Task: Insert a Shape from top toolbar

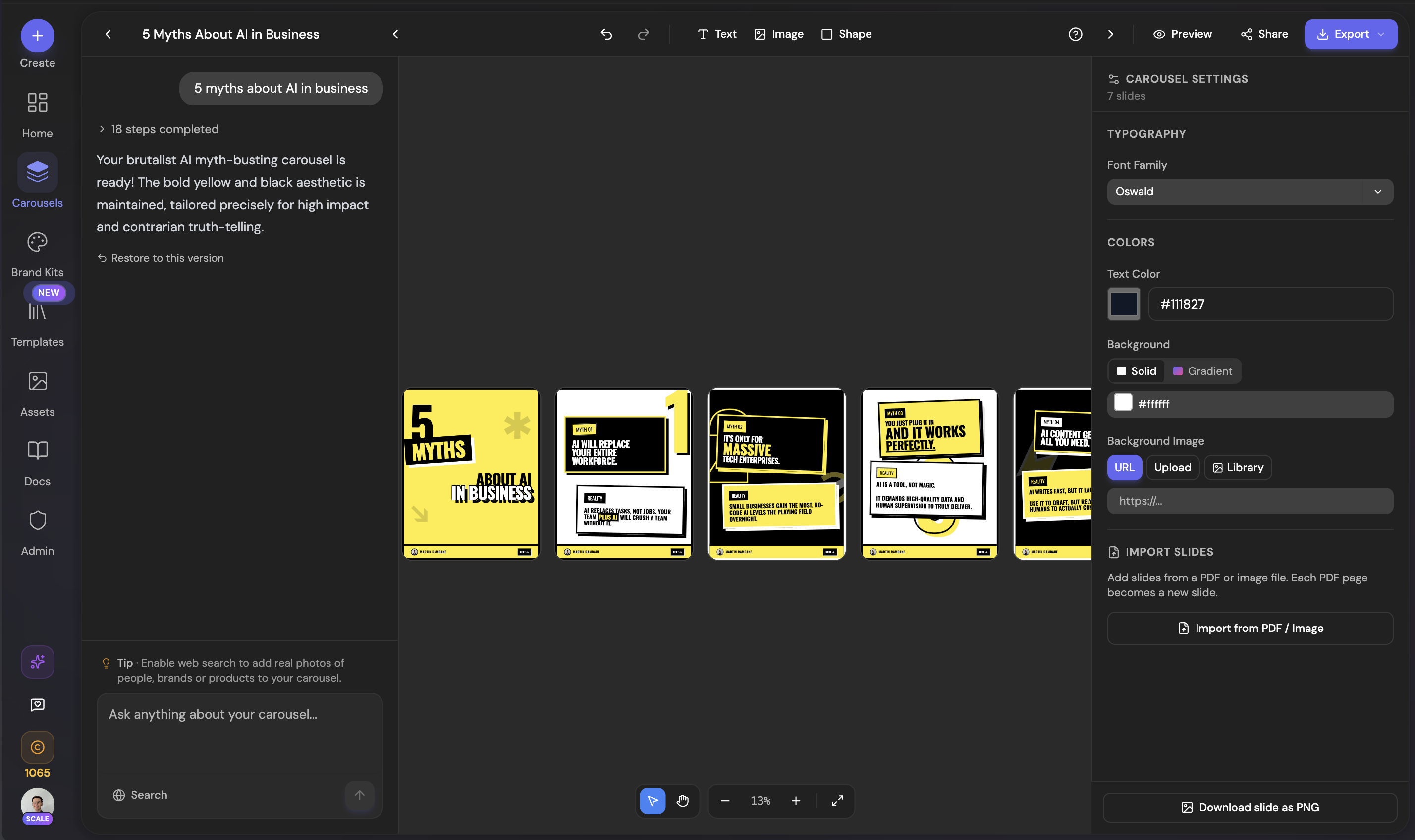Action: tap(846, 34)
